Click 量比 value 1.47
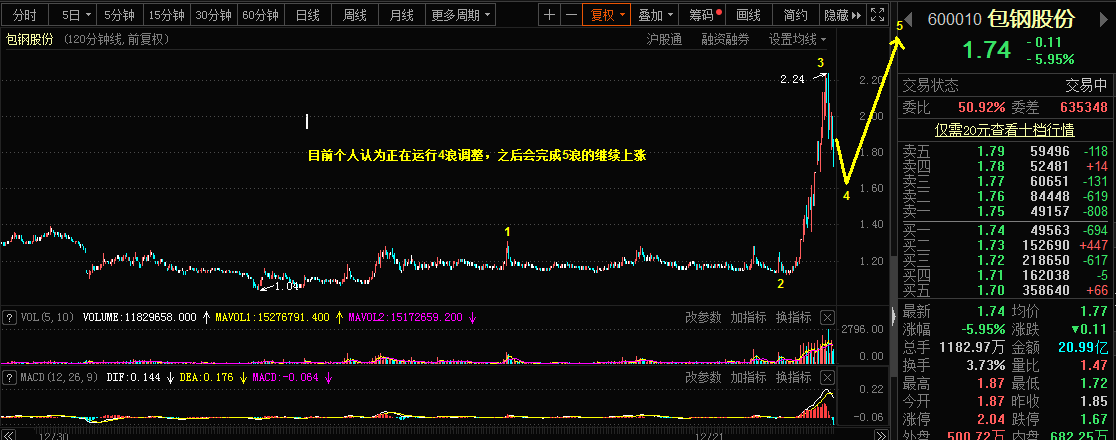Screen dimensions: 1116x440 pos(1096,366)
